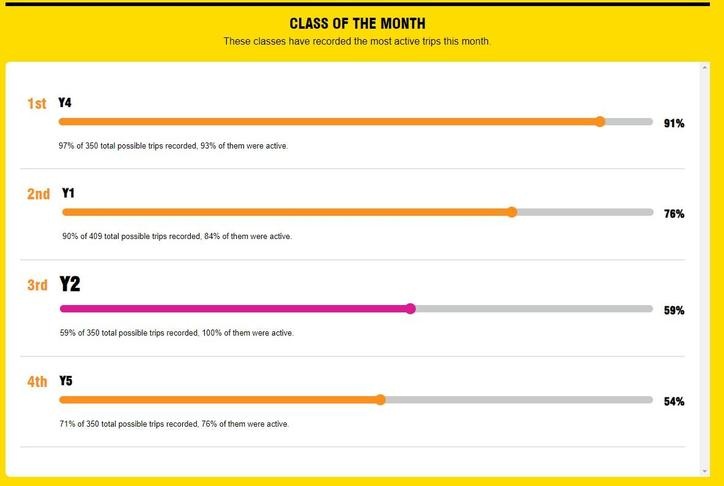The height and width of the screenshot is (486, 724).
Task: Click the 1st rank label
Action: [x=36, y=104]
